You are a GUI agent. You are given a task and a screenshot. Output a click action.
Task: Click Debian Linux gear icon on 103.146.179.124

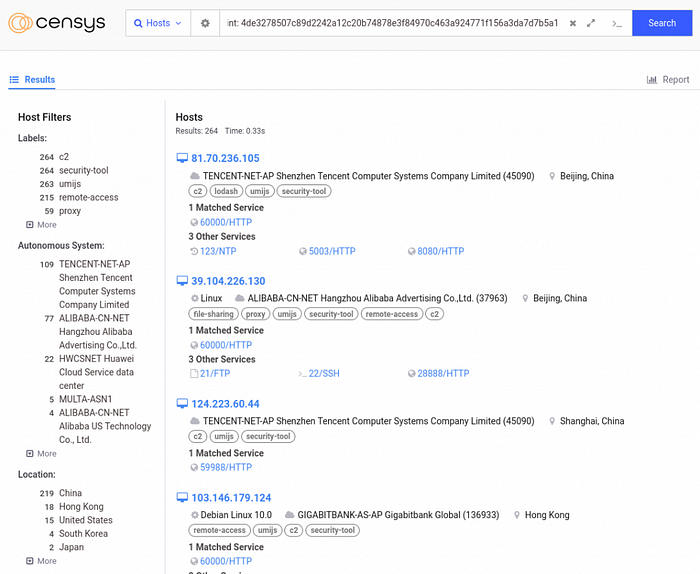195,515
